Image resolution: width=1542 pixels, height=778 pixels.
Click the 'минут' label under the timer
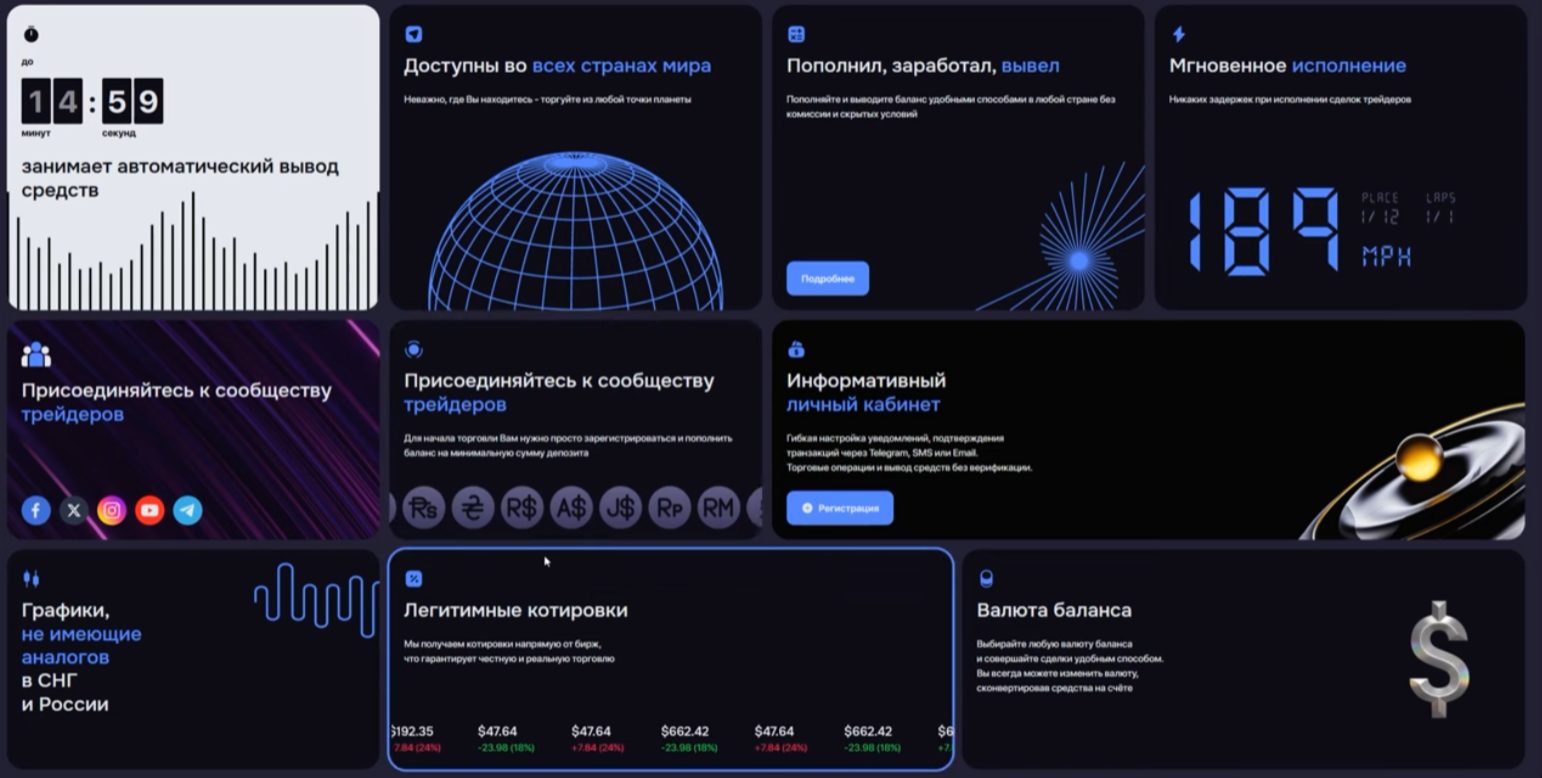(36, 133)
